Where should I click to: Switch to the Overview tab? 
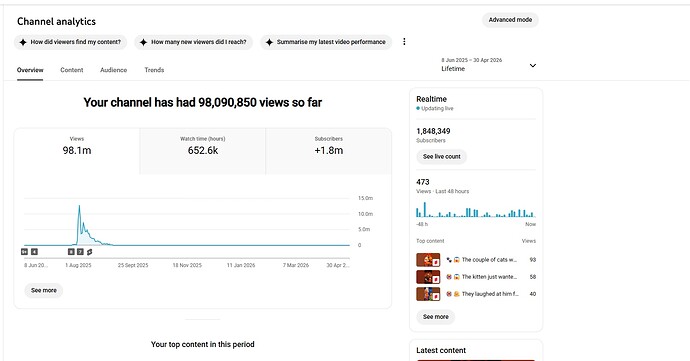click(30, 70)
